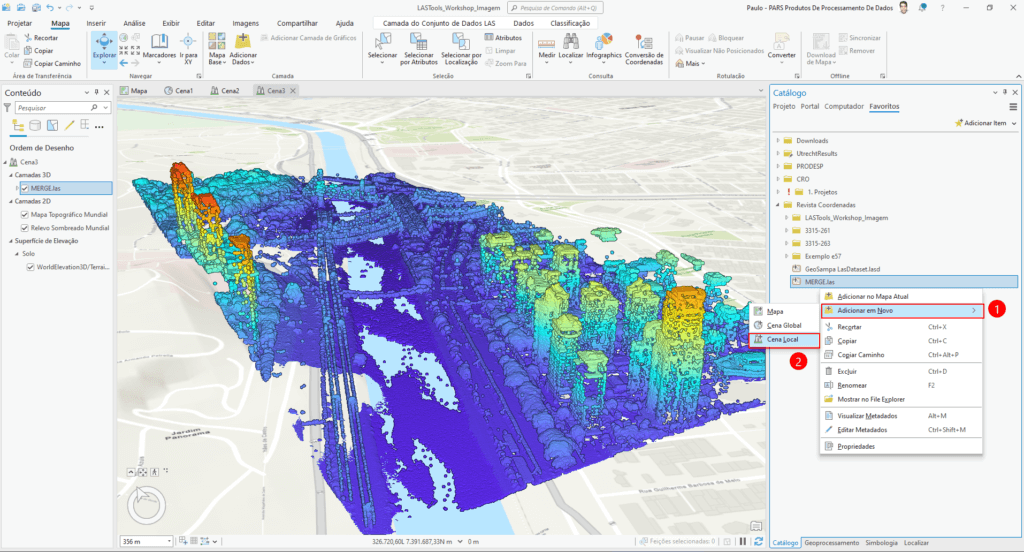Expand the LASTools_Workshop_Imagem folder node
Screen dimensions: 1024x552
[786, 217]
